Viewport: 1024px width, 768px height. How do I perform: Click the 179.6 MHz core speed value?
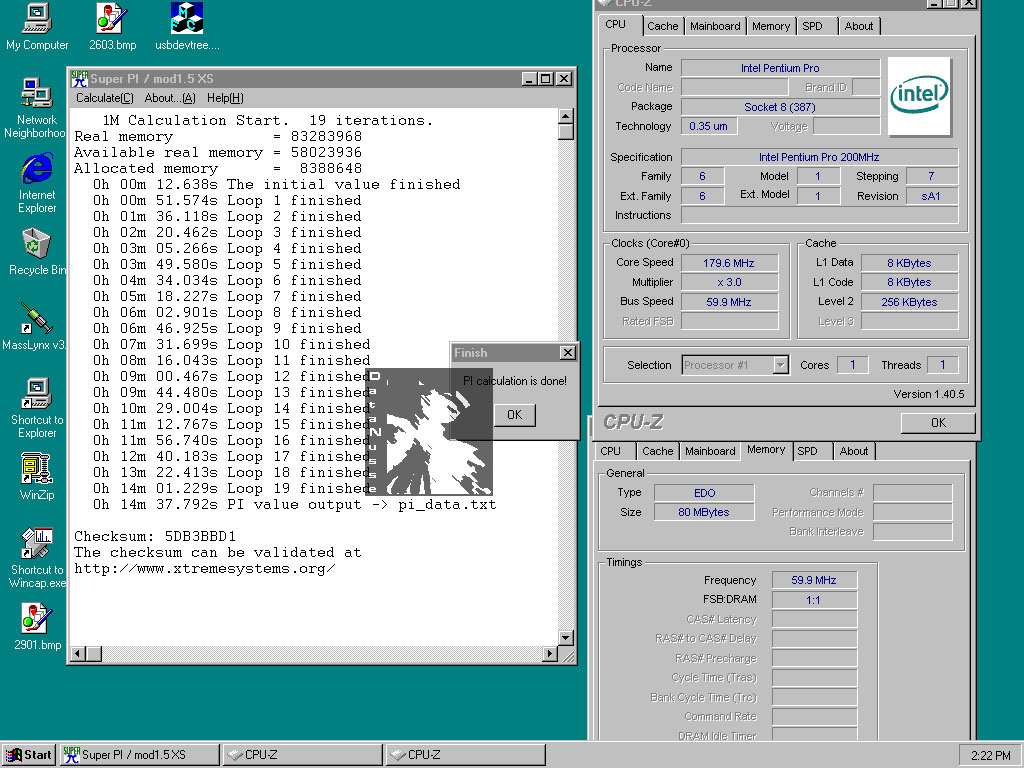(x=729, y=263)
